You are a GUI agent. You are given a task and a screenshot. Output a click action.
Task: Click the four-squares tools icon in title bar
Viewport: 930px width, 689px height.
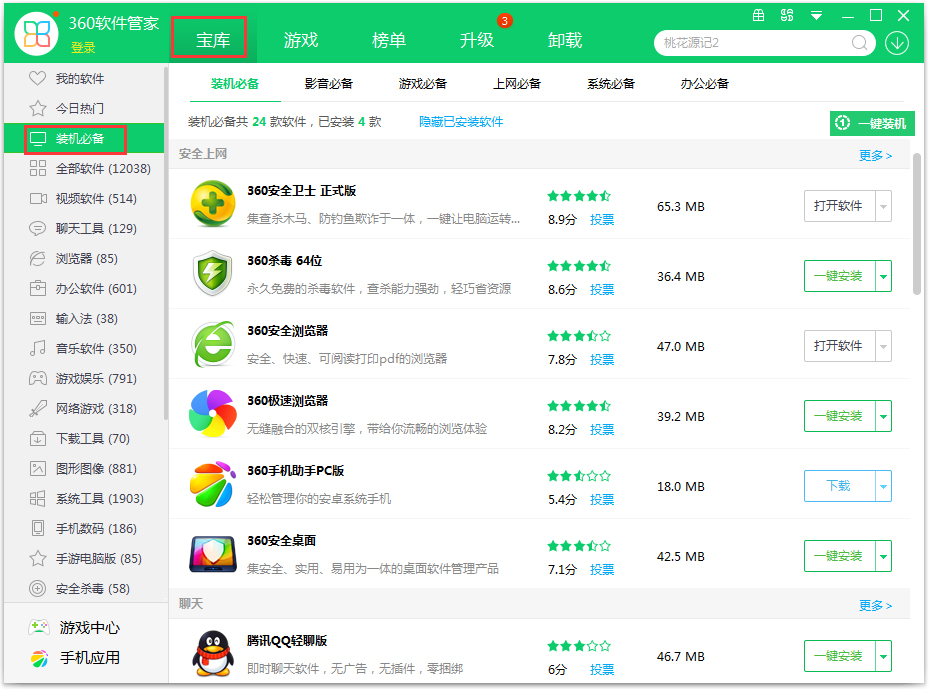point(787,16)
